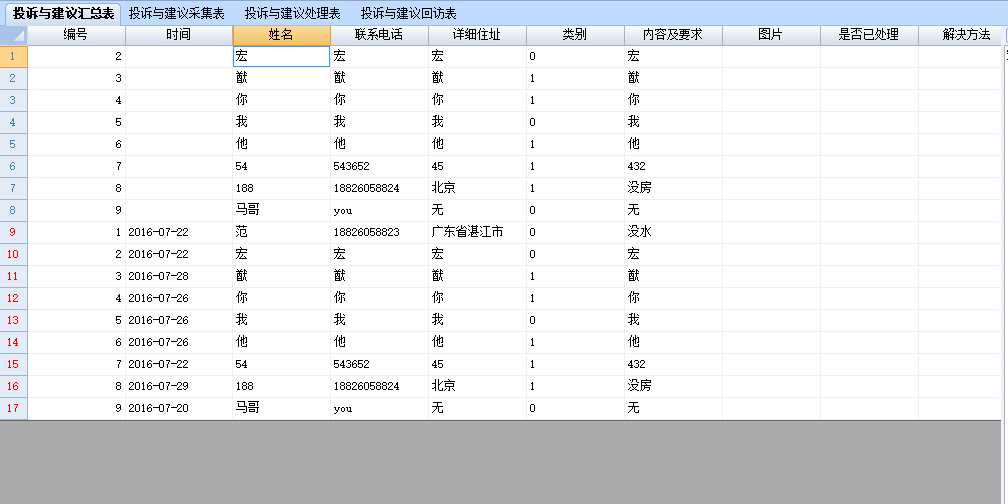Open the 投诉与建议采集表 tab
The image size is (1008, 504).
[x=176, y=13]
